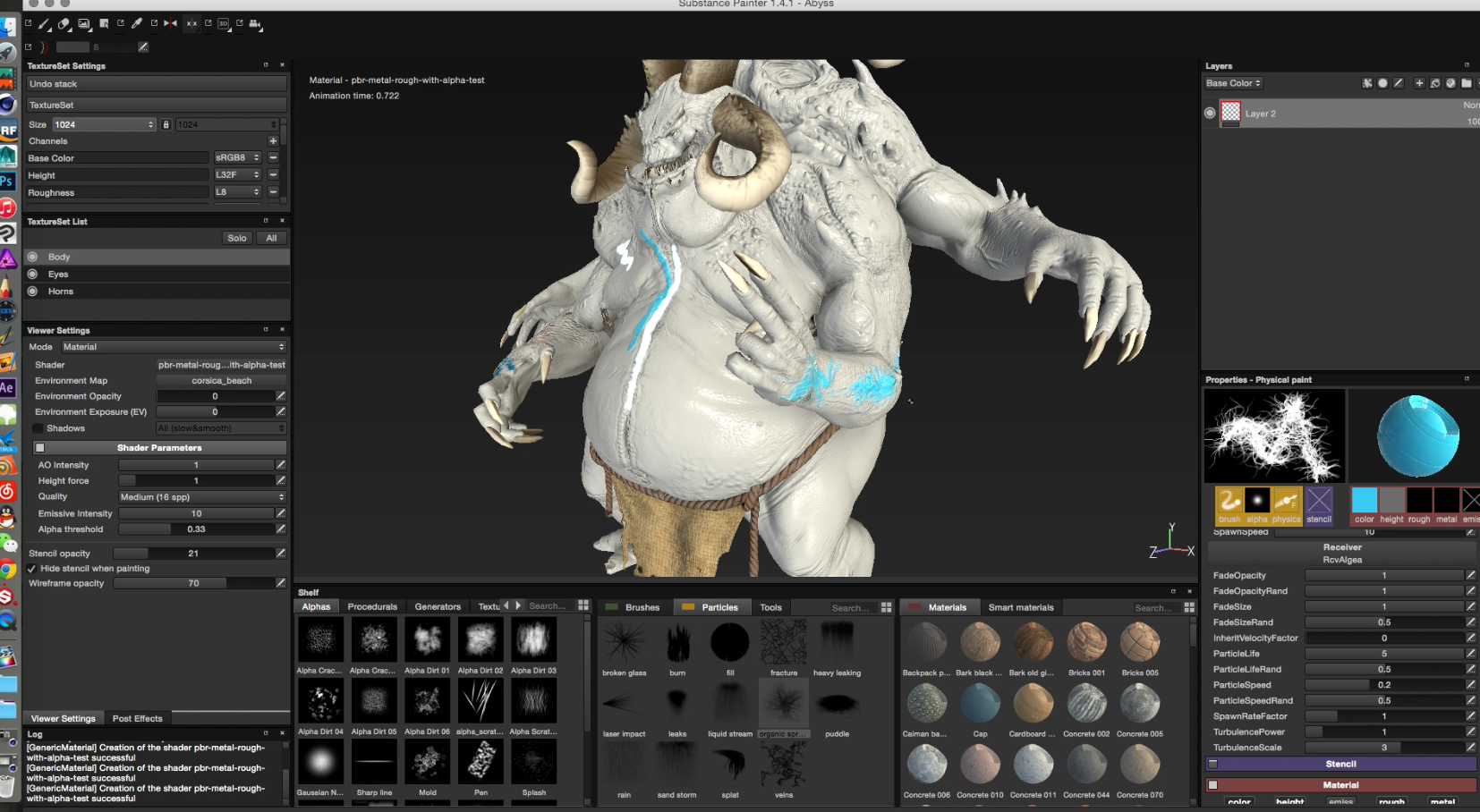This screenshot has width=1480, height=812.
Task: Add a new layer with plus icon
Action: click(x=1419, y=83)
